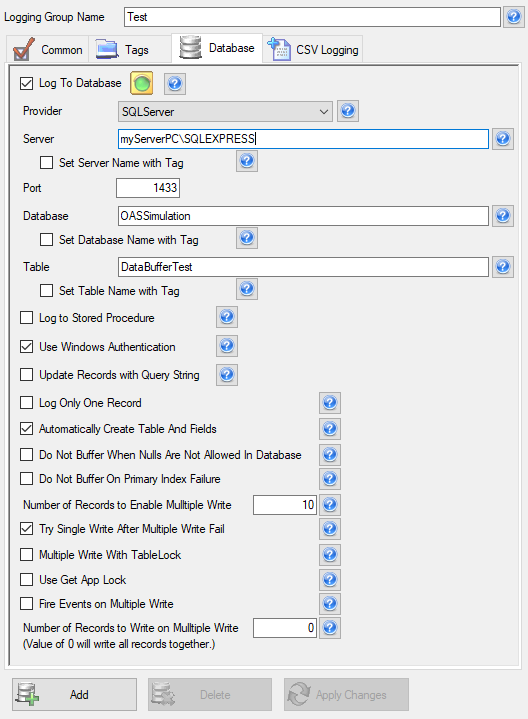This screenshot has height=719, width=528.
Task: Open help for Log To Database
Action: coord(175,83)
